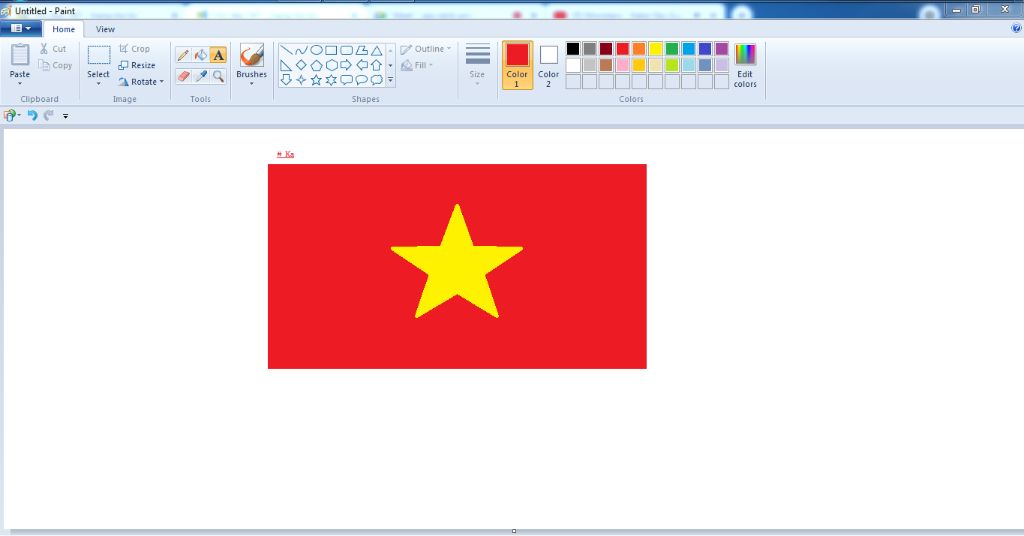
Task: Pick the Color picker eyedropper tool
Action: coord(201,76)
